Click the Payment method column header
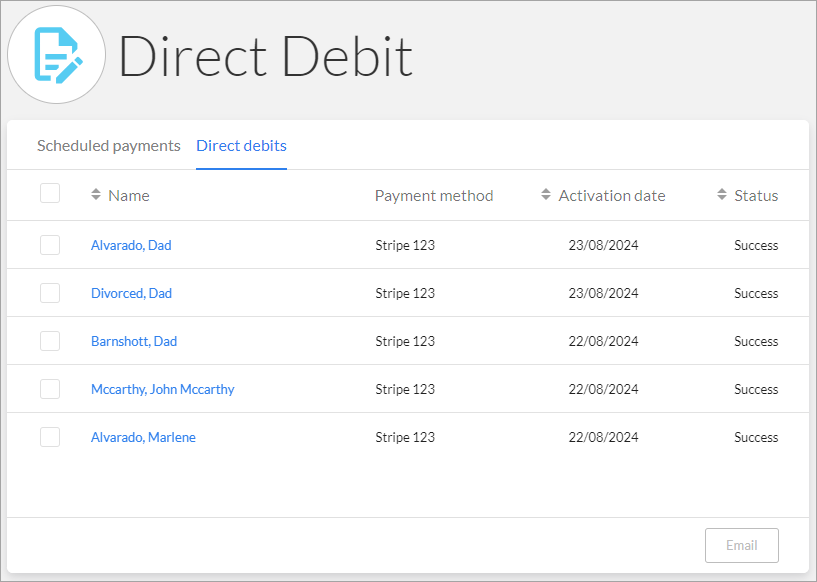The image size is (817, 582). tap(434, 195)
